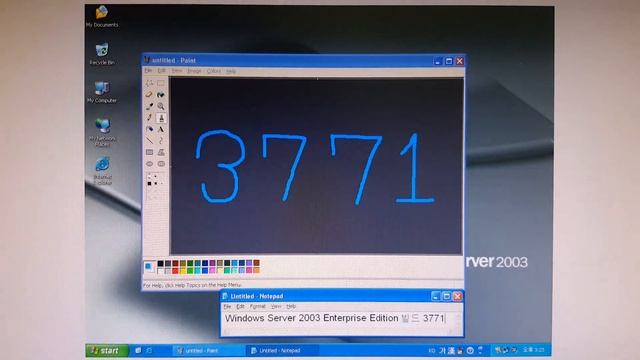Pick the Rectangle shape tool in Paint
The width and height of the screenshot is (640, 360).
(149, 152)
